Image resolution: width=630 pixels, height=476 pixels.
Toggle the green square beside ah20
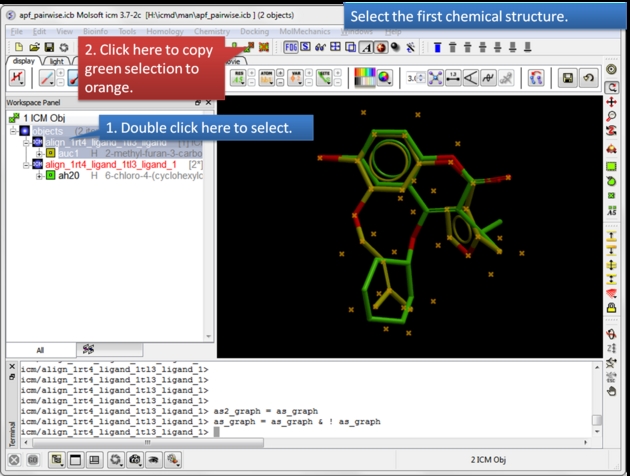[x=51, y=176]
